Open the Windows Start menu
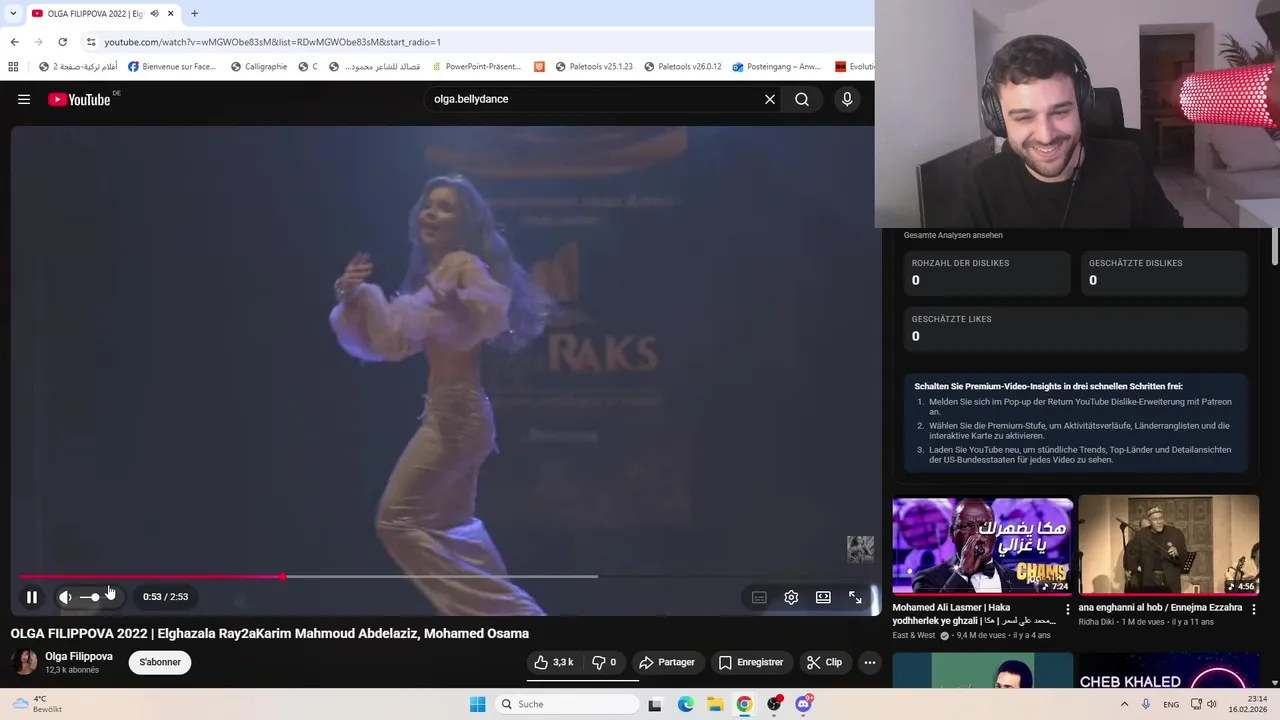Image resolution: width=1280 pixels, height=720 pixels. (x=478, y=704)
